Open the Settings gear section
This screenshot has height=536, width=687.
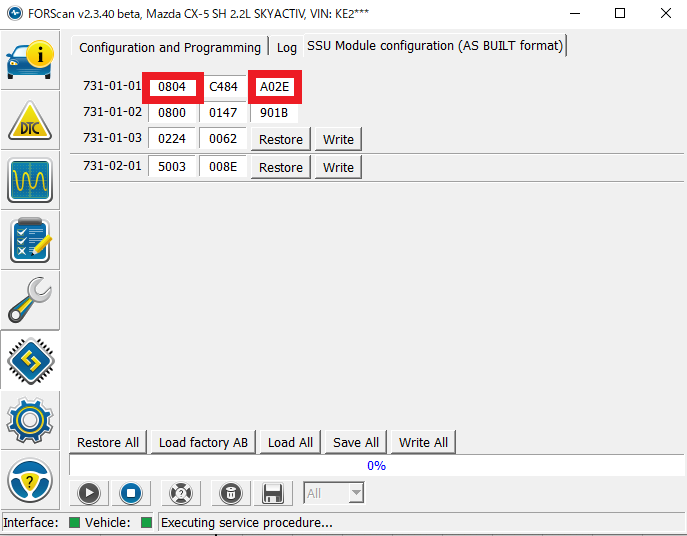pos(30,421)
